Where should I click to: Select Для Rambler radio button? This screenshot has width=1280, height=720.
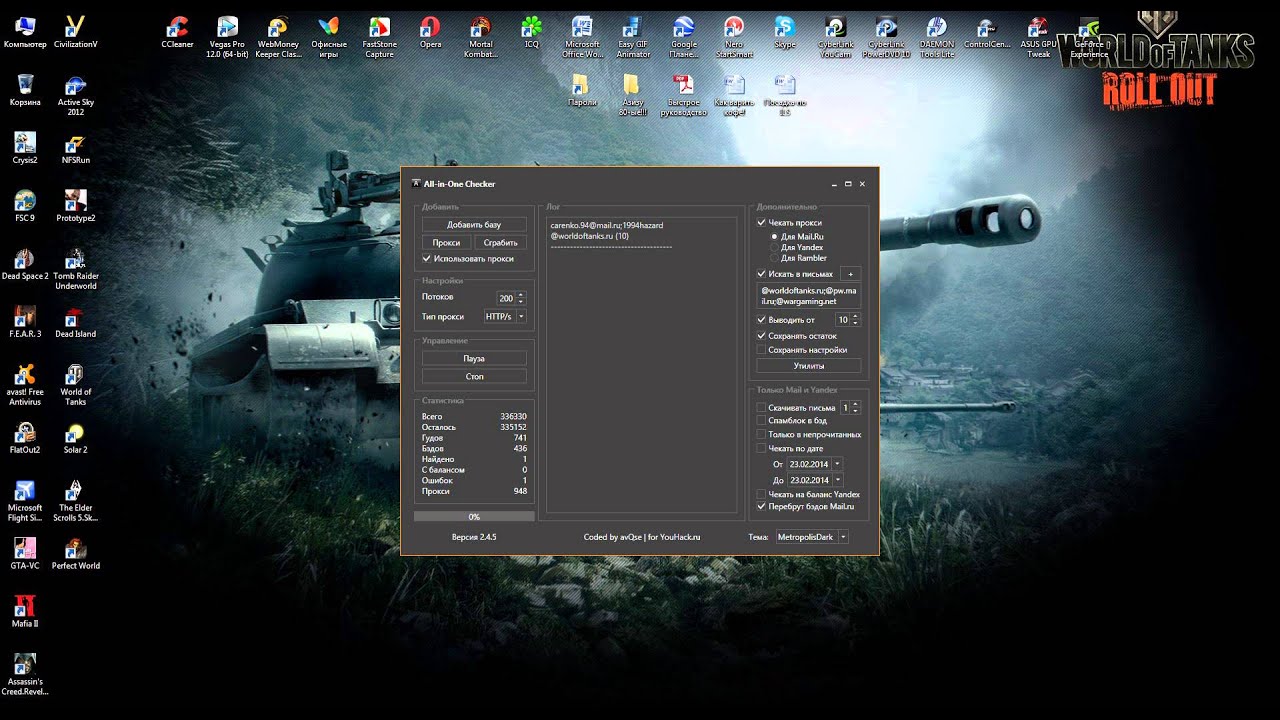pyautogui.click(x=774, y=258)
